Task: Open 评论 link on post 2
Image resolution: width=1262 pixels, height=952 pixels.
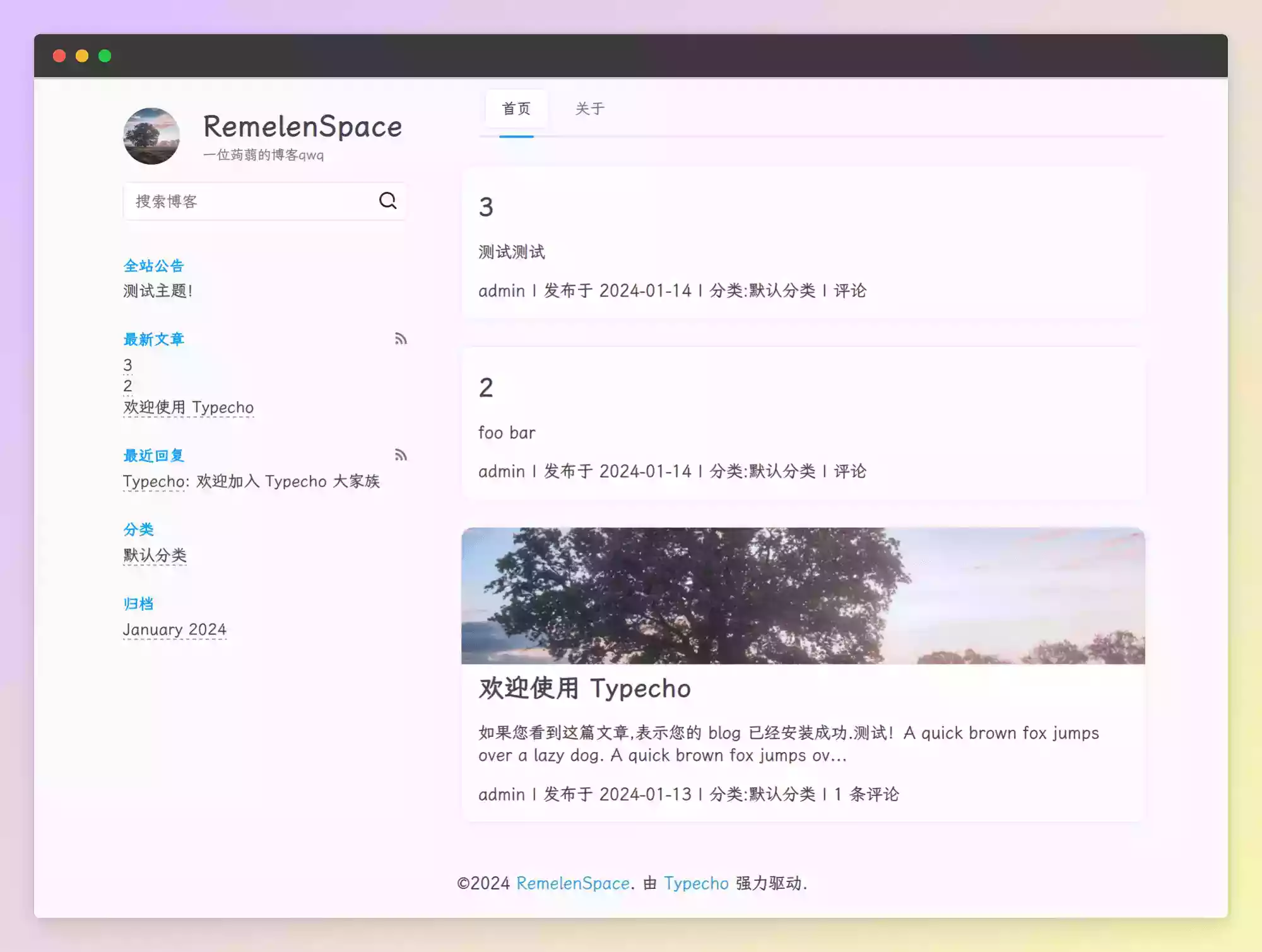Action: (850, 471)
